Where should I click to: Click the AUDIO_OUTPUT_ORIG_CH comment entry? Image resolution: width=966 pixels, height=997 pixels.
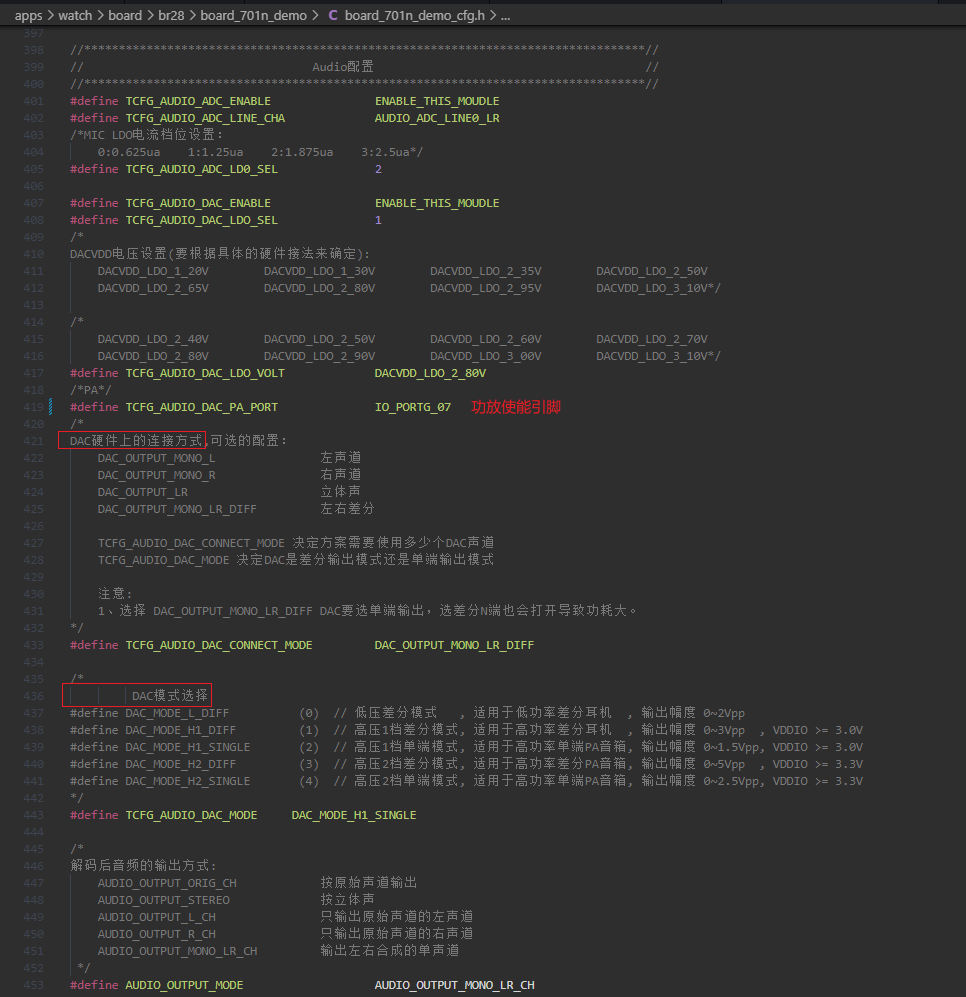click(x=167, y=883)
